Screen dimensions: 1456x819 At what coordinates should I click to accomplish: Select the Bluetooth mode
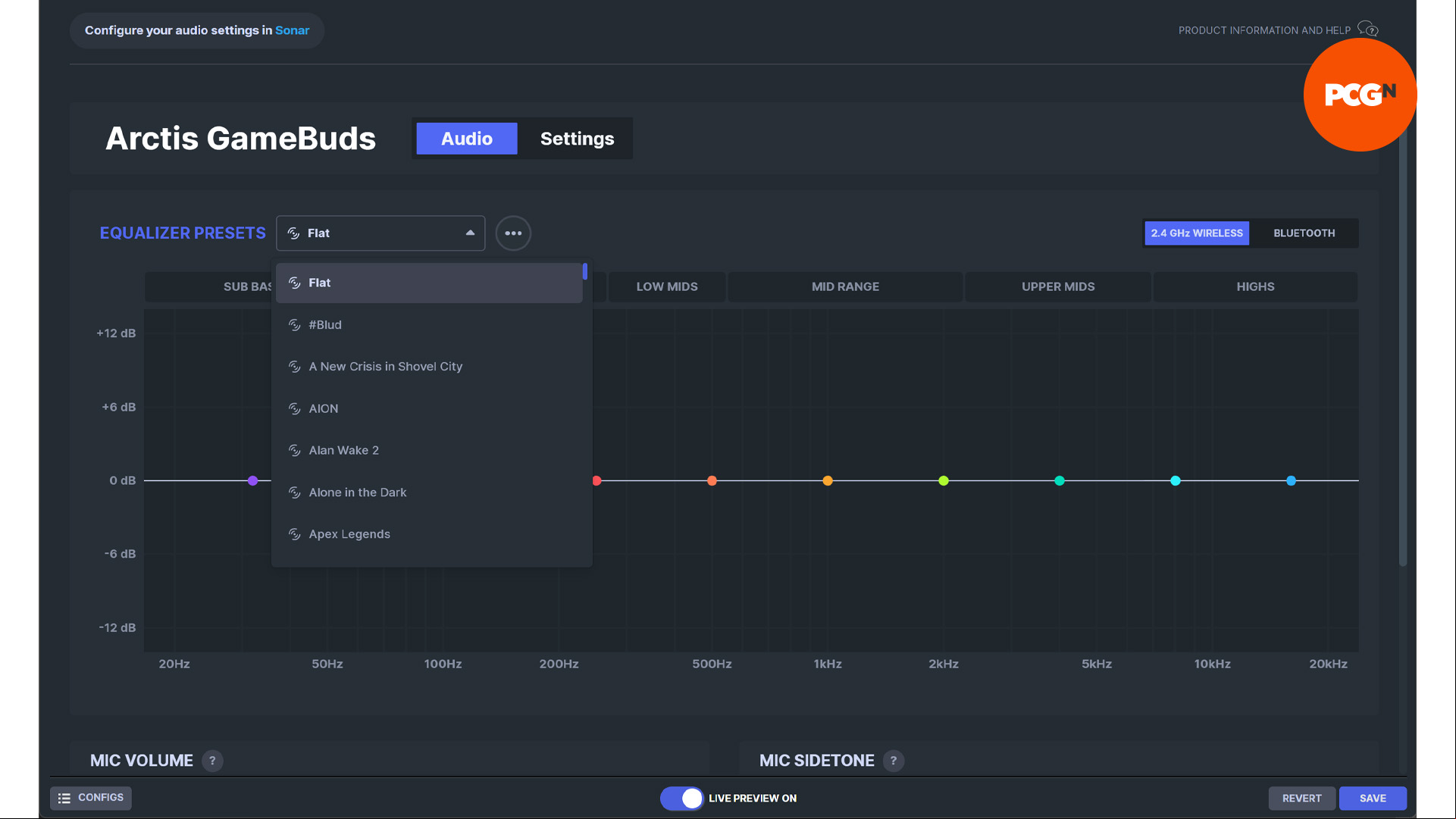1304,233
